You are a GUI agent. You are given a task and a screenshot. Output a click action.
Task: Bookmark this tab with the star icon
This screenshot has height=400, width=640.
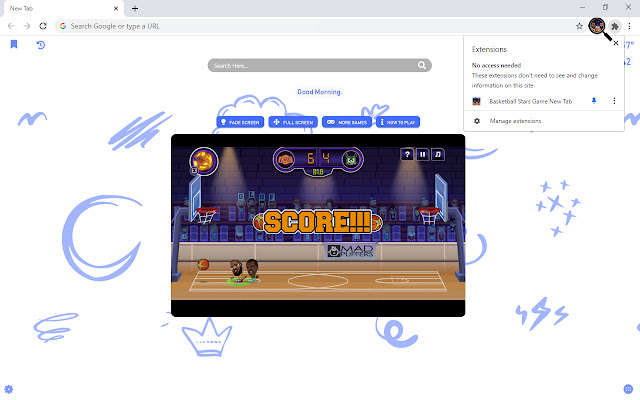pos(579,26)
